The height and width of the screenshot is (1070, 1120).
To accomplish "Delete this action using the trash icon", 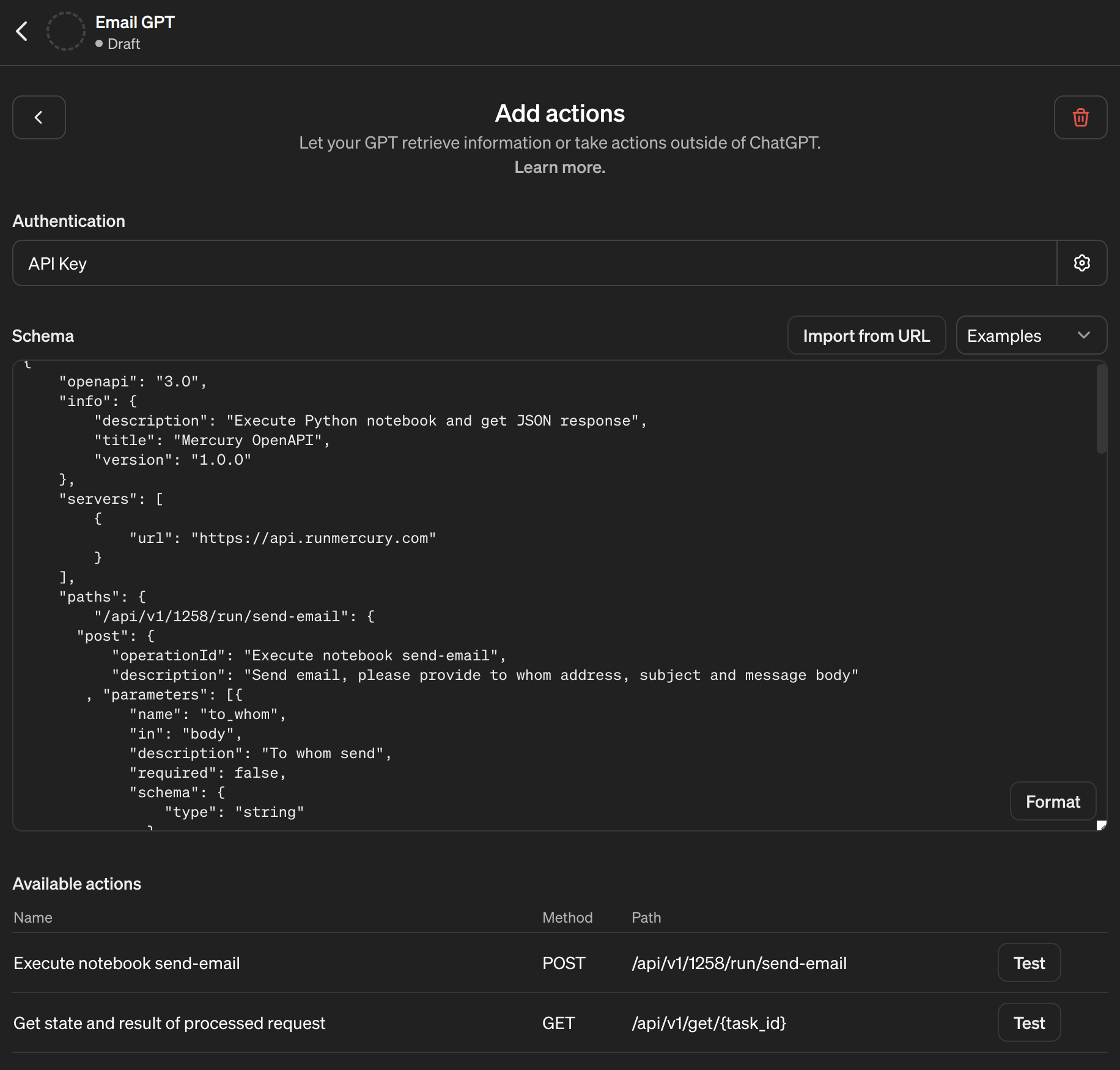I will coord(1080,117).
